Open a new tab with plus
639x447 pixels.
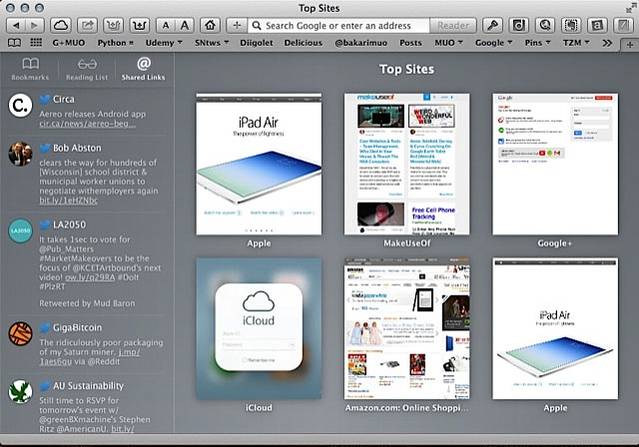coord(630,44)
